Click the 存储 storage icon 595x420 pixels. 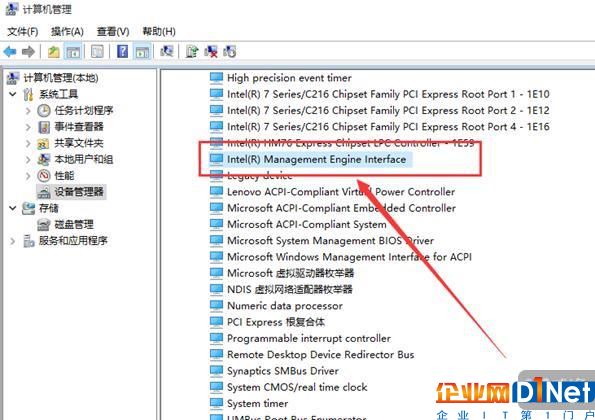tap(28, 208)
